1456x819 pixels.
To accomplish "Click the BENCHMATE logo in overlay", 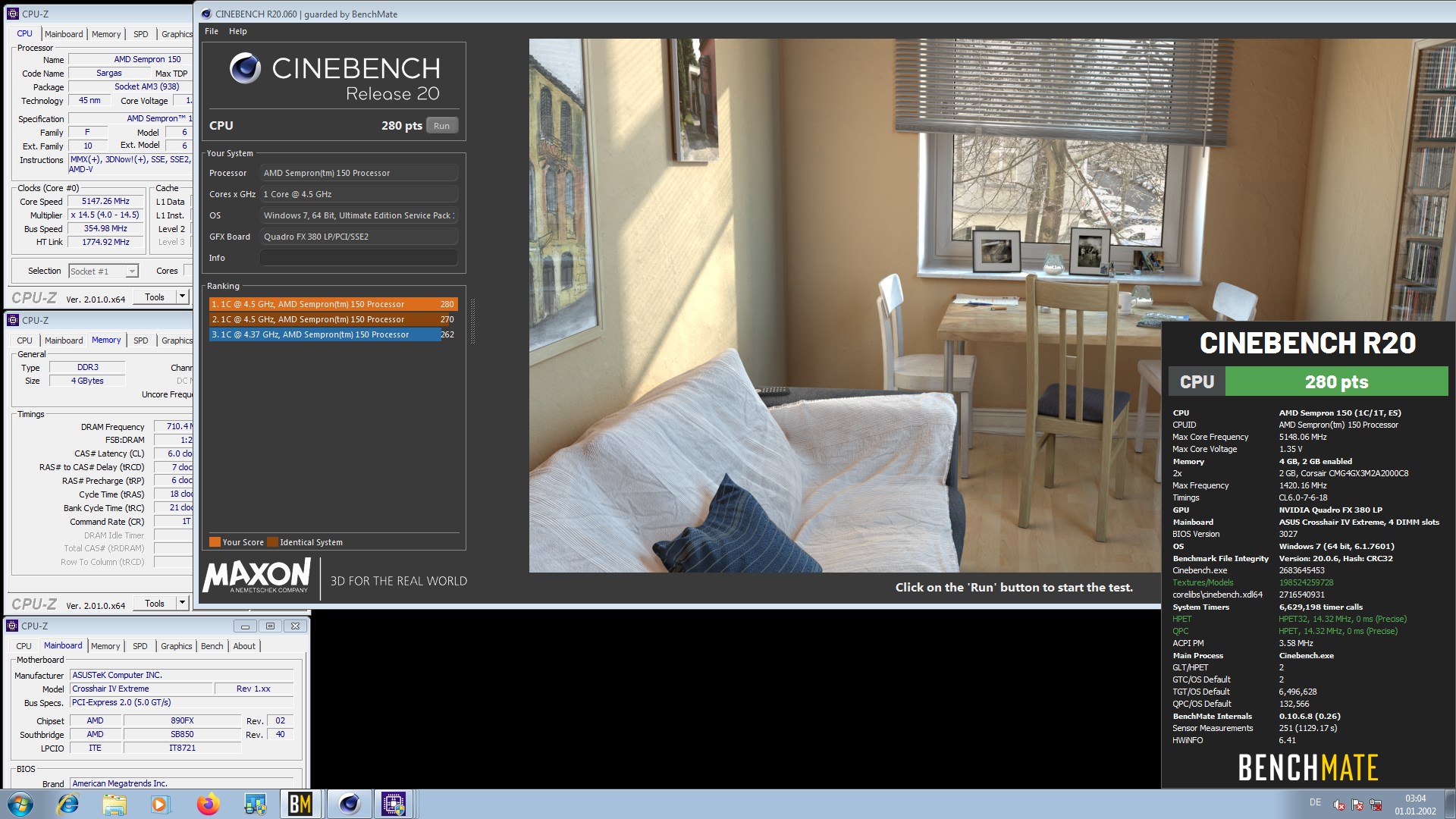I will click(1307, 767).
